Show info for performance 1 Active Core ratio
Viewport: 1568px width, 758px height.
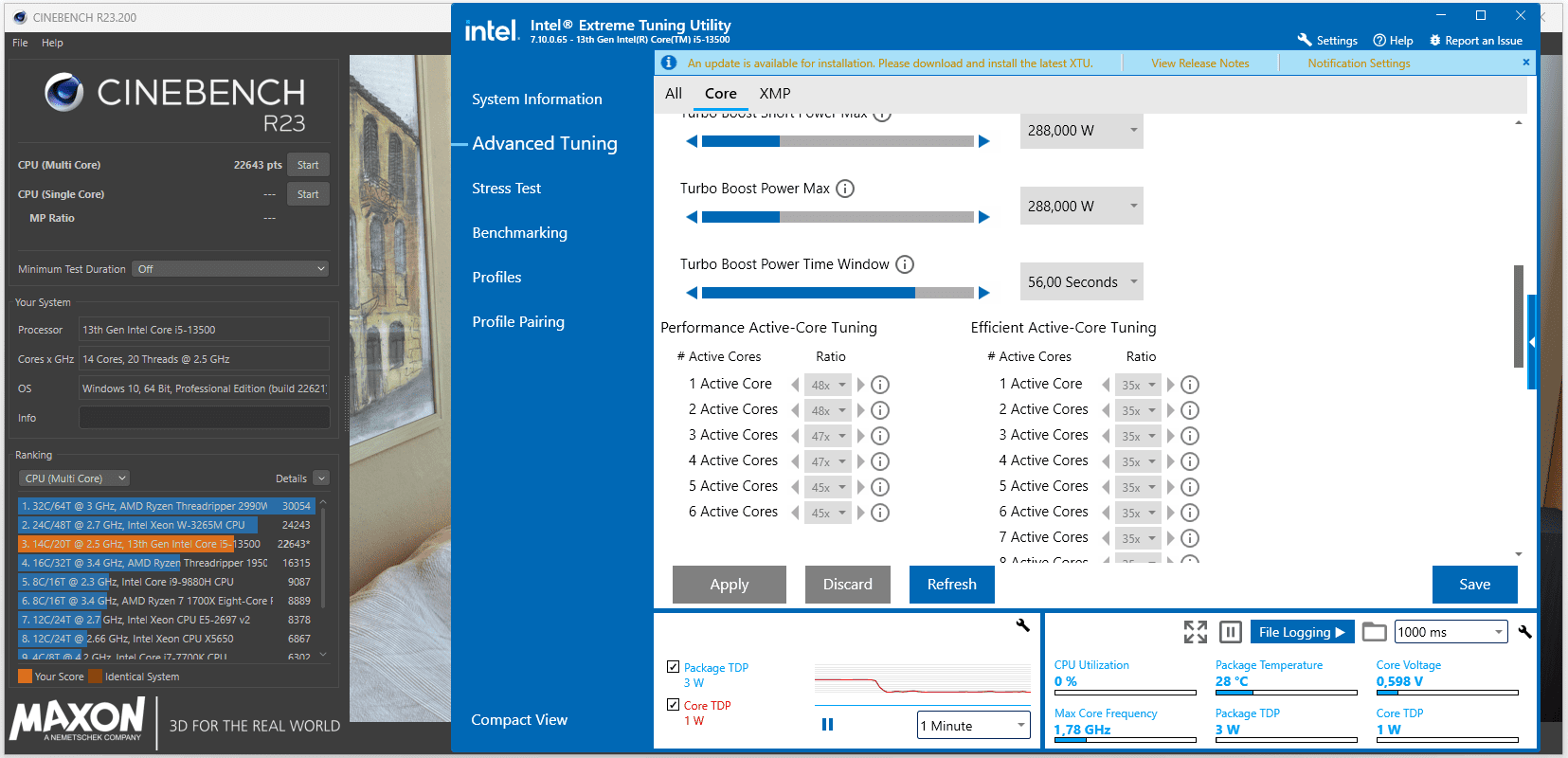[x=880, y=385]
